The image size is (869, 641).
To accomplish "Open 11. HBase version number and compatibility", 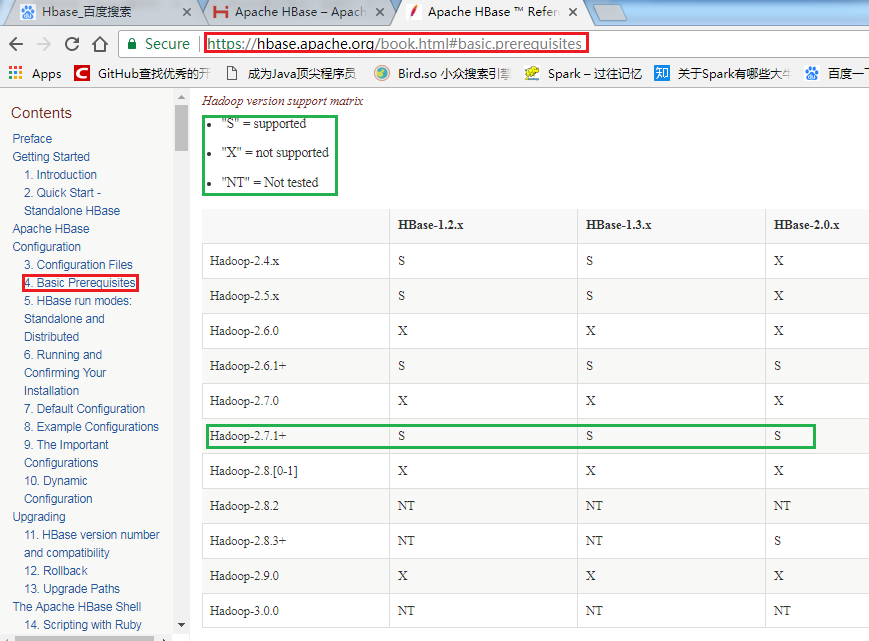I will click(91, 543).
